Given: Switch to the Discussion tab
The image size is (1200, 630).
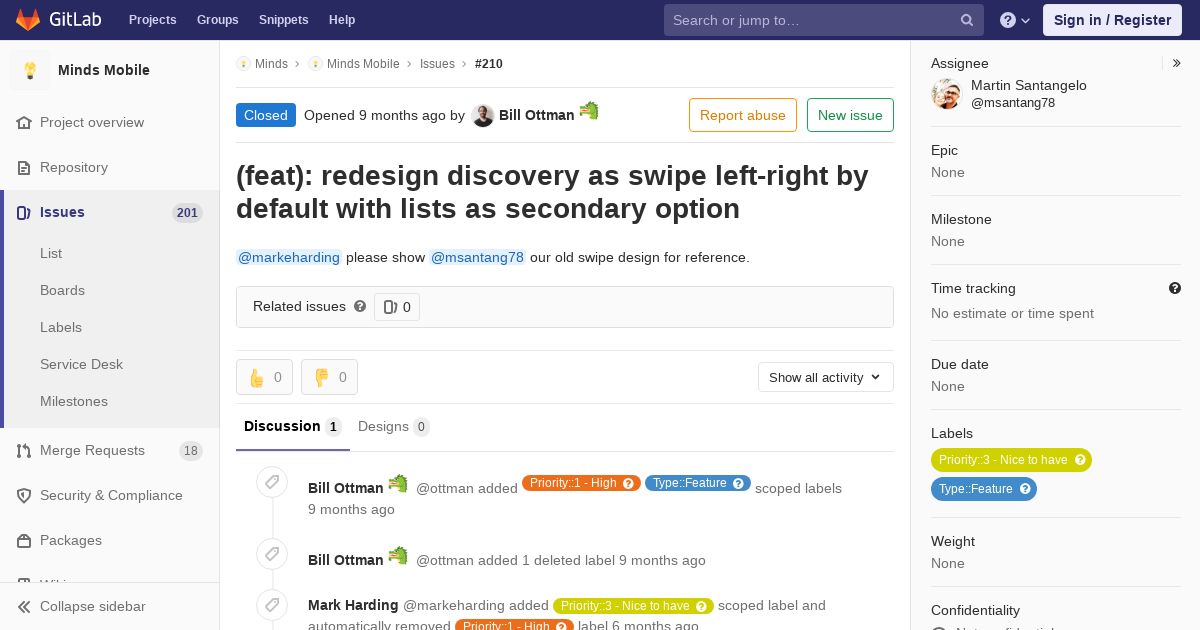Looking at the screenshot, I should [293, 426].
